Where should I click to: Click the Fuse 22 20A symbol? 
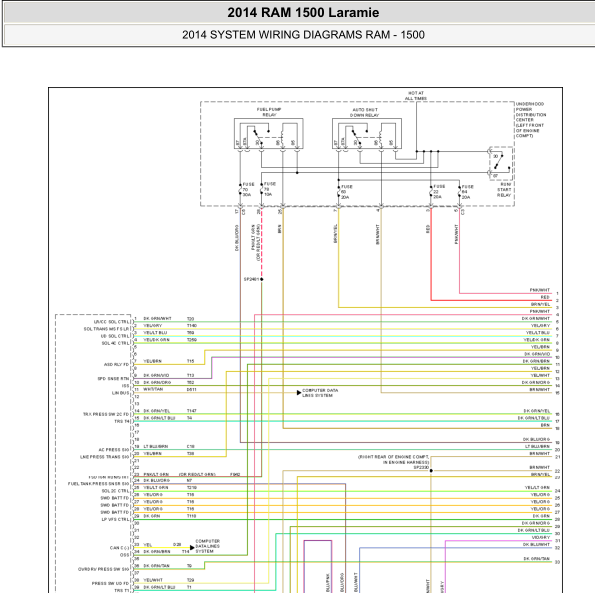tap(431, 192)
